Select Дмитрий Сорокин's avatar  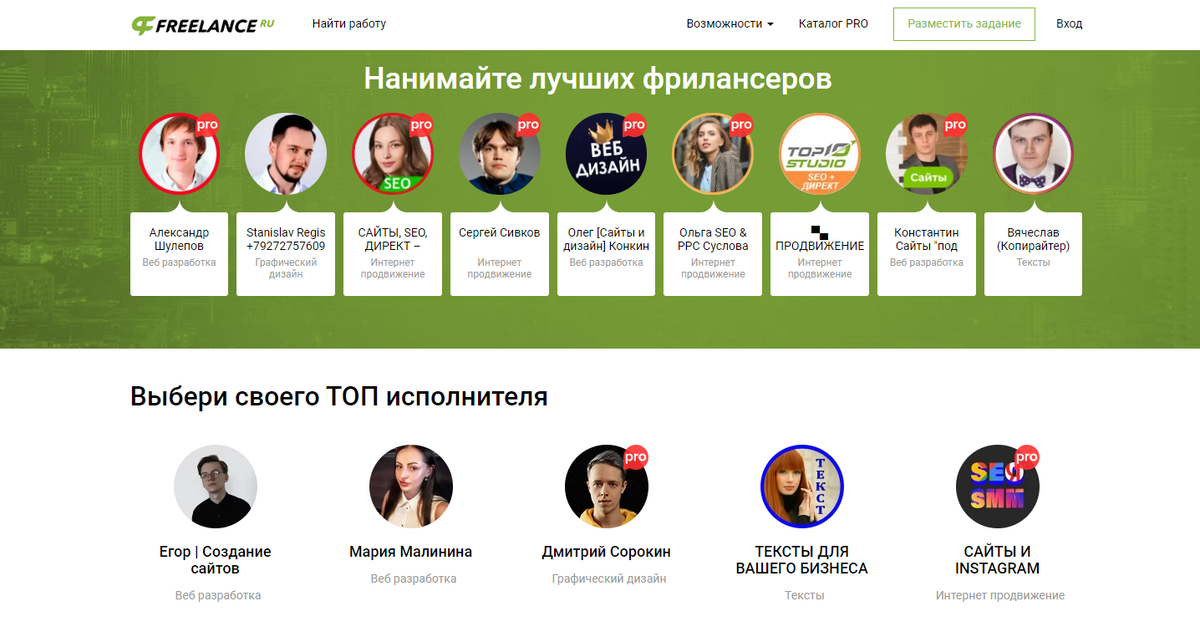pos(606,486)
